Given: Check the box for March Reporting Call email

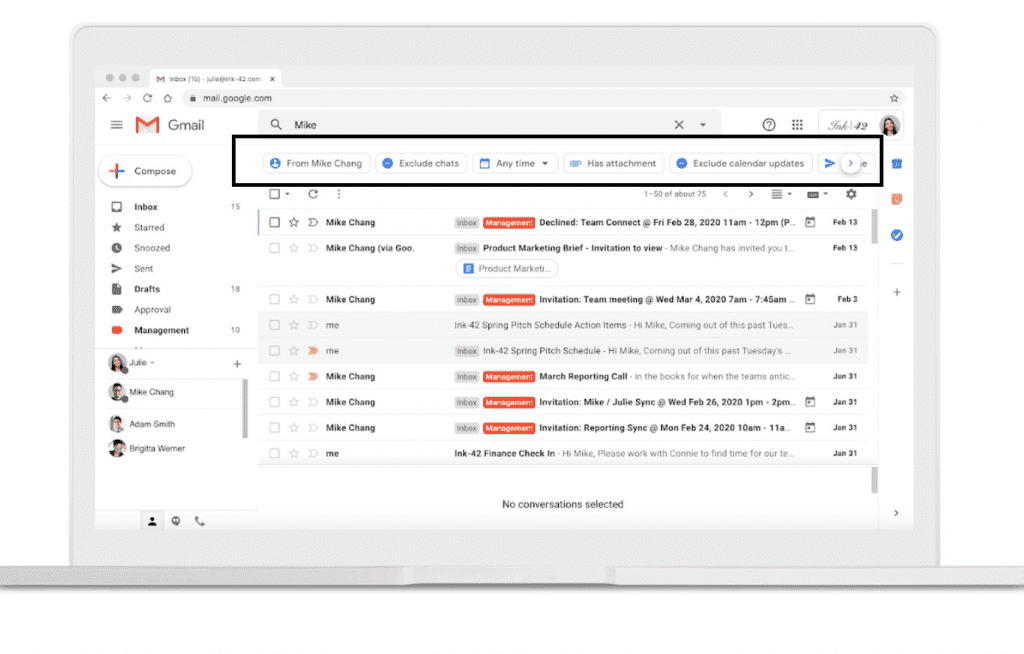Looking at the screenshot, I should coord(274,376).
